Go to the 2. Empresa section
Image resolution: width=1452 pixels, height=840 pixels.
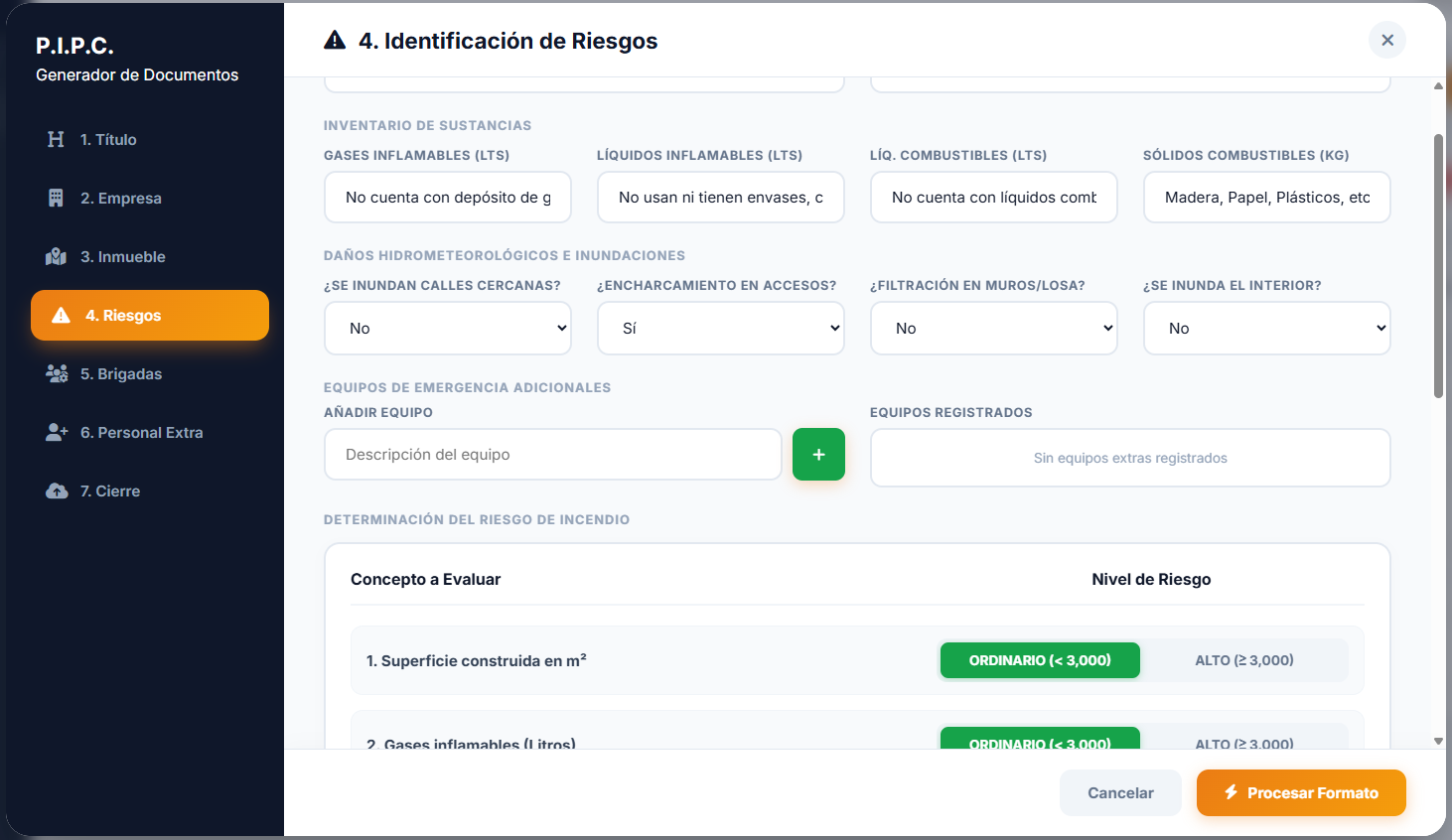[150, 198]
